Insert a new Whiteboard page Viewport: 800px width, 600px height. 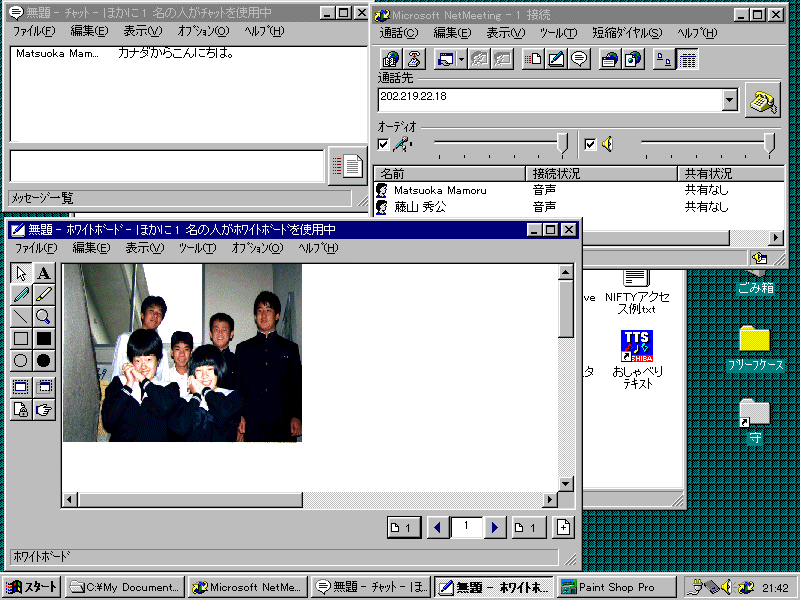pyautogui.click(x=563, y=528)
